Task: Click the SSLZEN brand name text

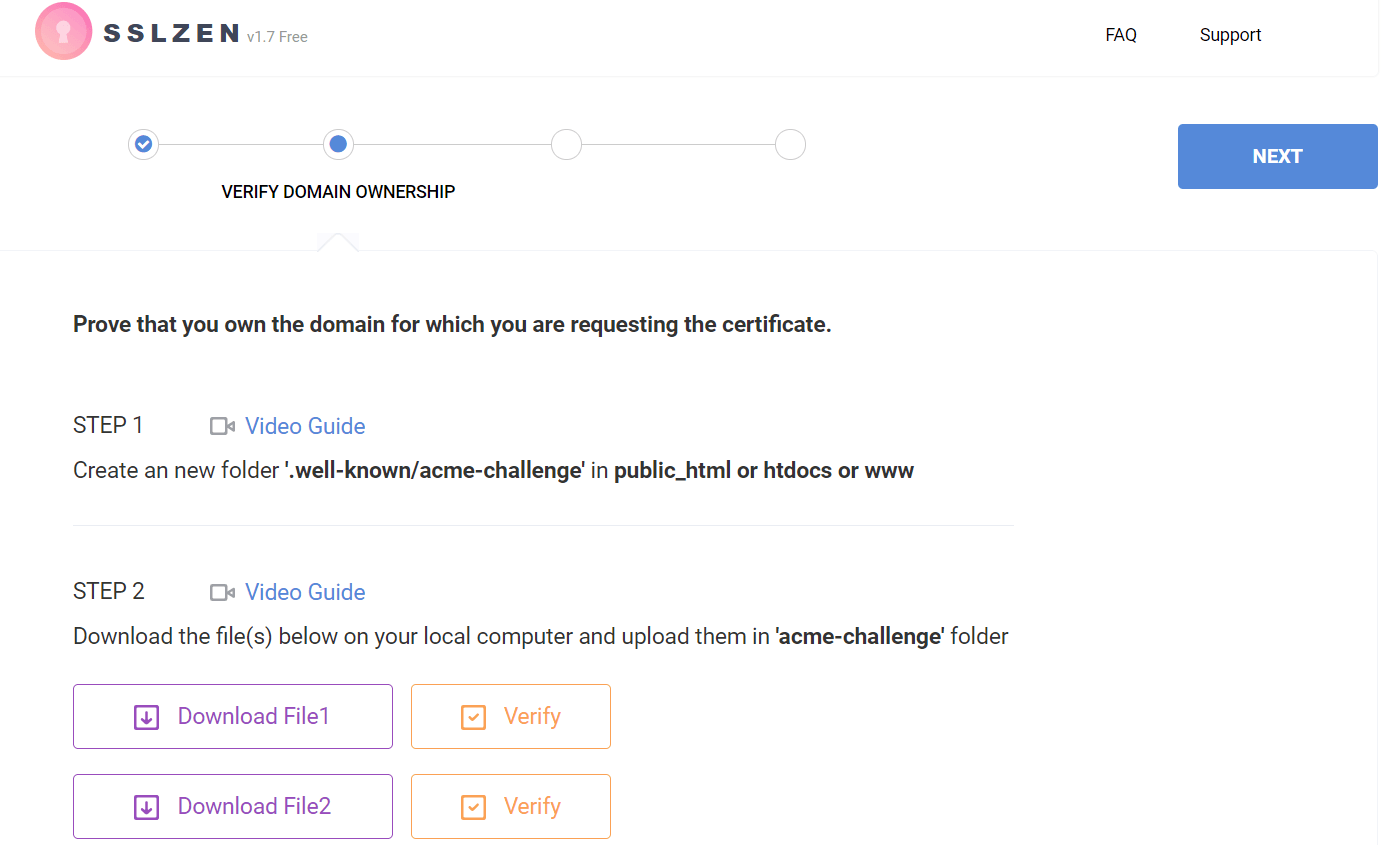Action: tap(172, 33)
